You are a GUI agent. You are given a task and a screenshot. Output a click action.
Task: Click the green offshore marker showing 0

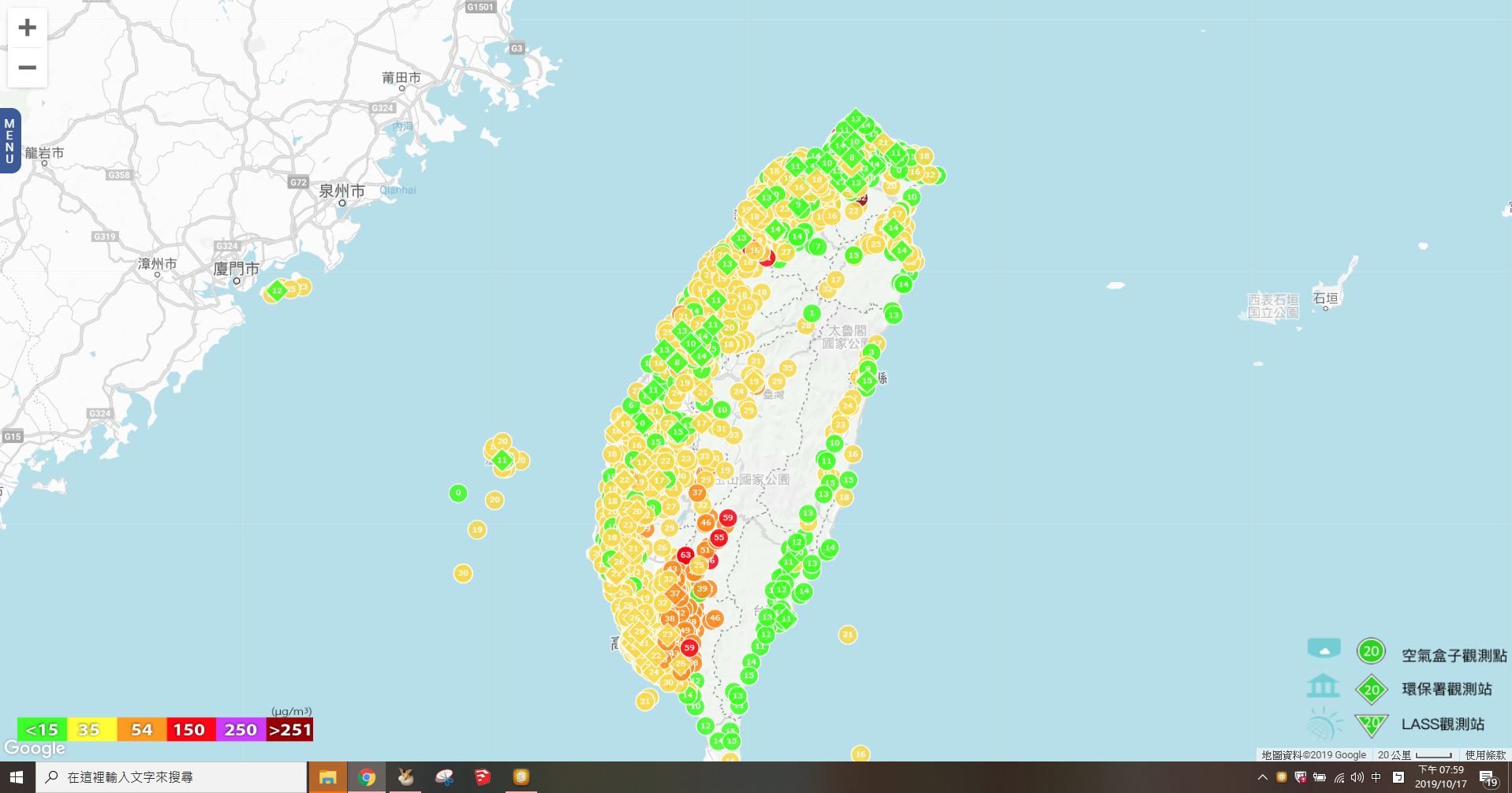[458, 493]
